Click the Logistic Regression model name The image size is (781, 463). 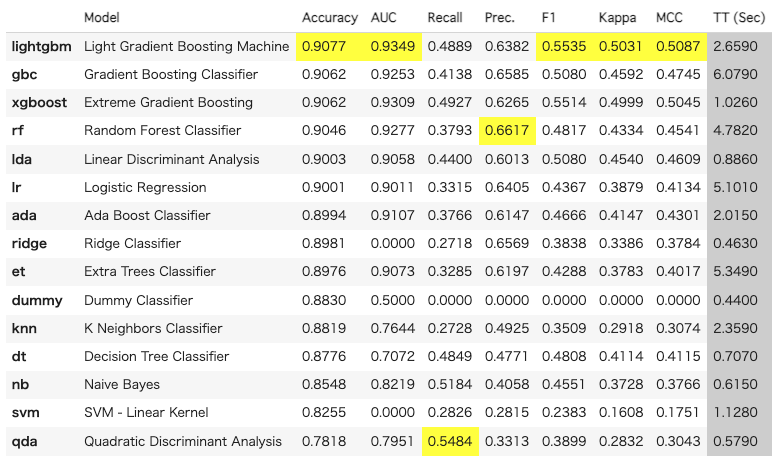click(145, 187)
